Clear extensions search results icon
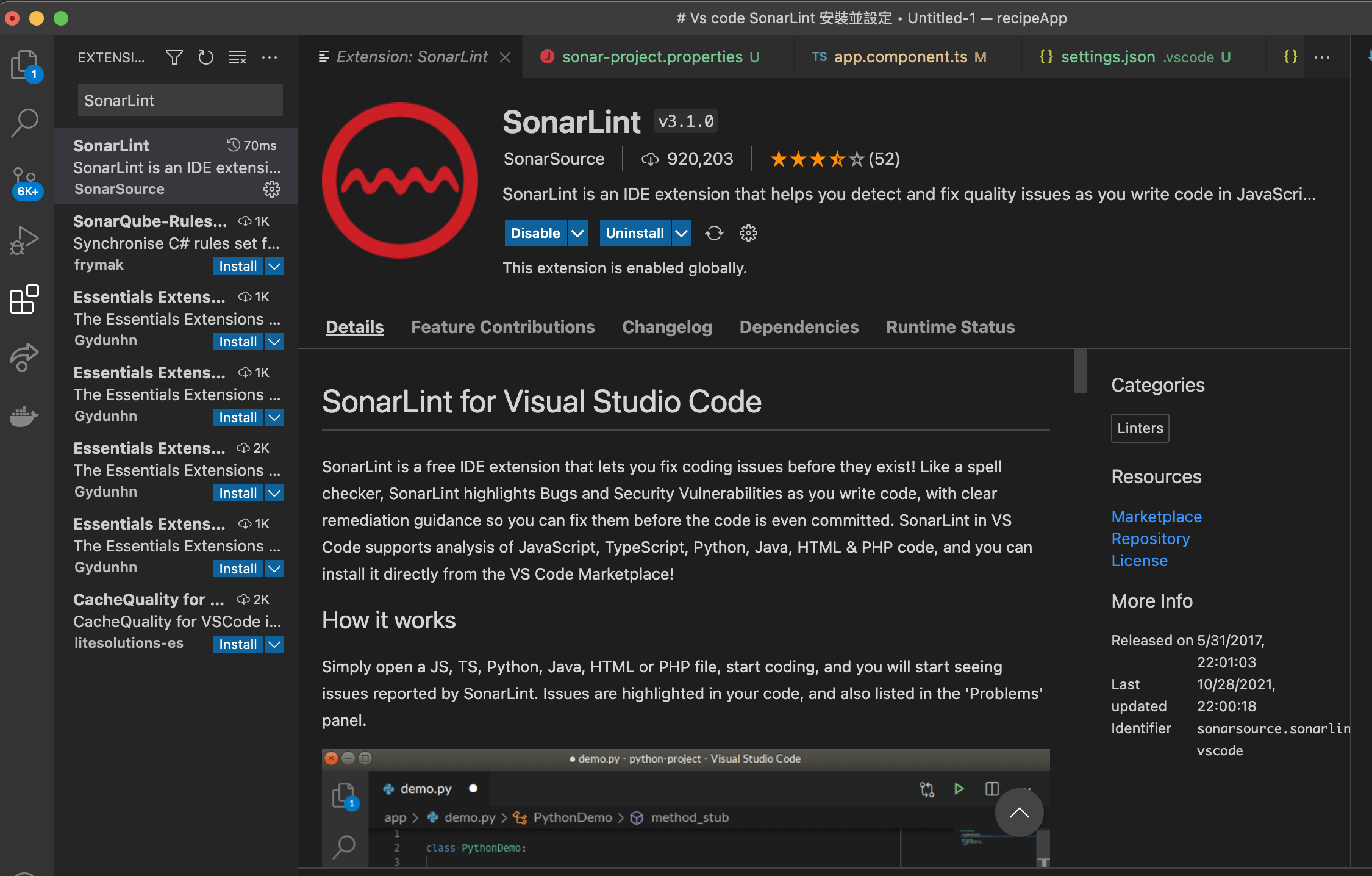 coord(238,57)
